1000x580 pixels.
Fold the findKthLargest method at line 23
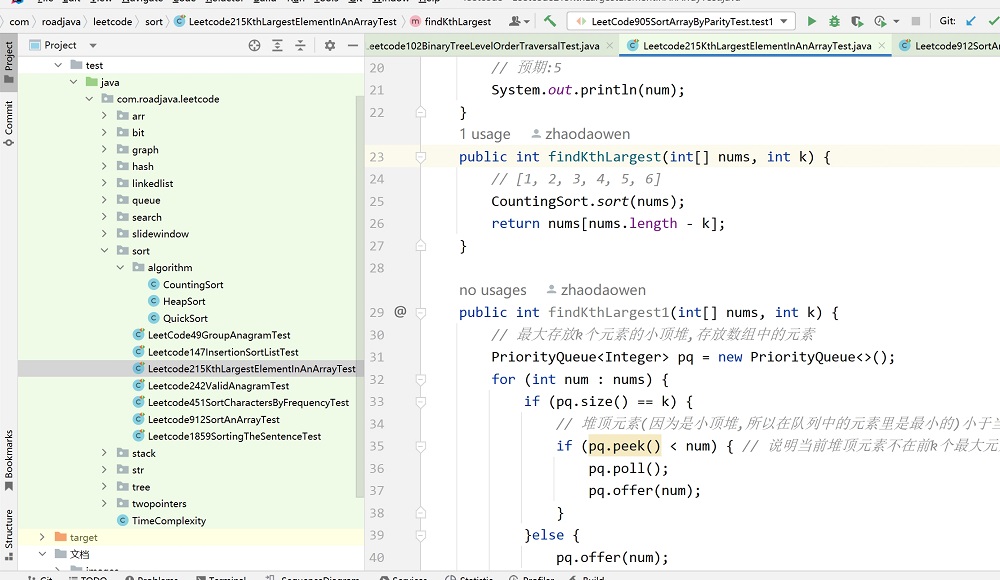pyautogui.click(x=421, y=156)
